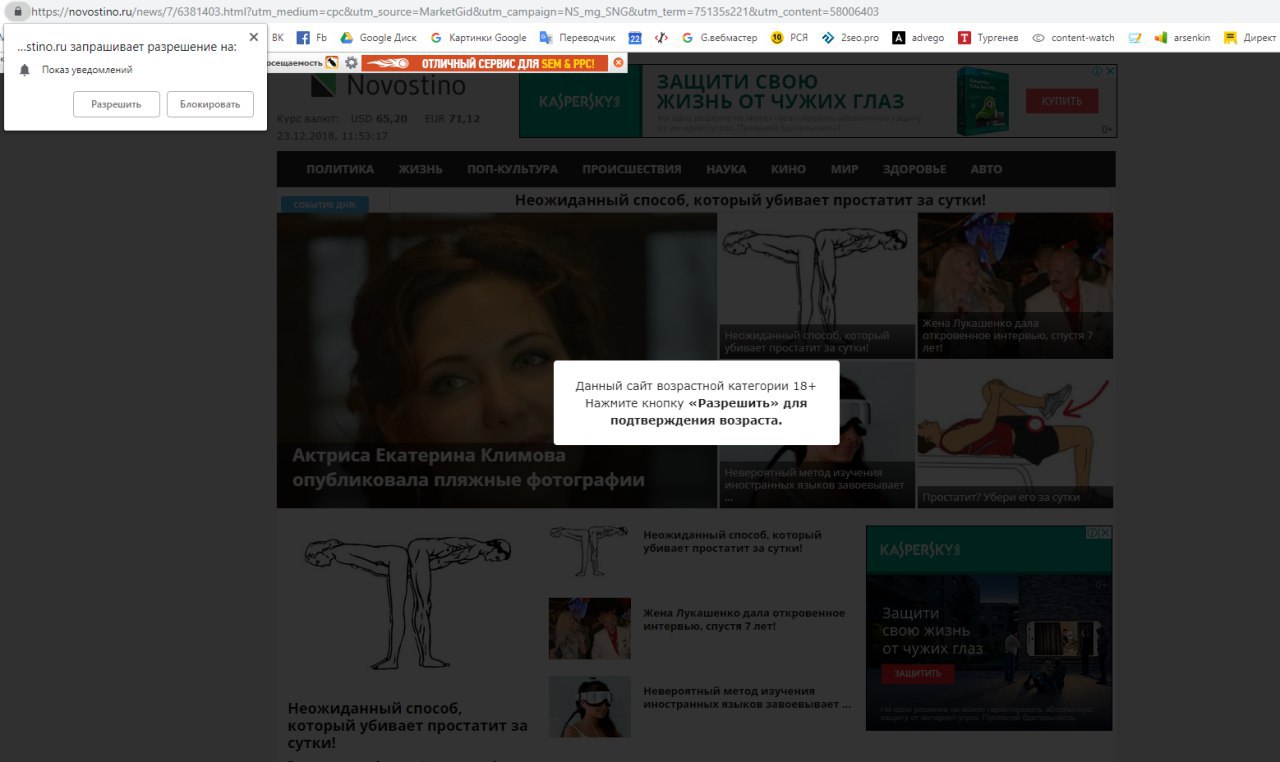Open the 2seo.pro bookmark

point(850,38)
